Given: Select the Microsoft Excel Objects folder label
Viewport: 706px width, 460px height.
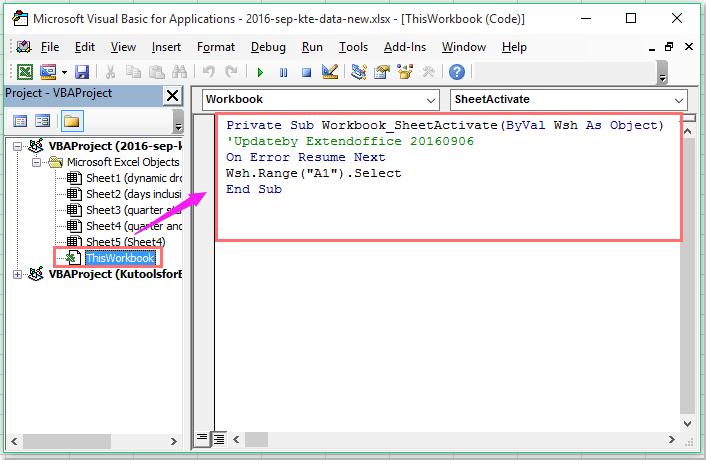Looking at the screenshot, I should pyautogui.click(x=123, y=162).
